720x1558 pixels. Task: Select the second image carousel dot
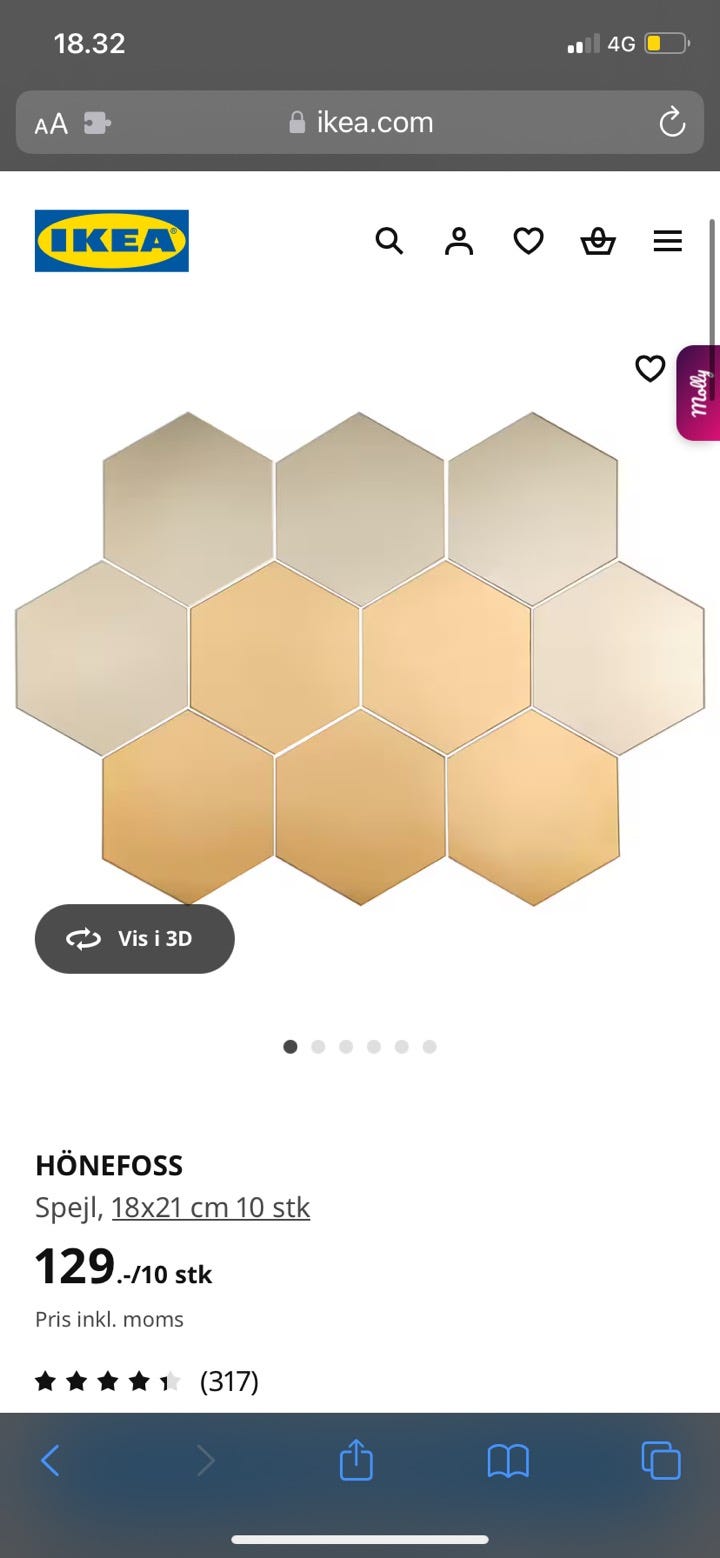[x=318, y=1047]
